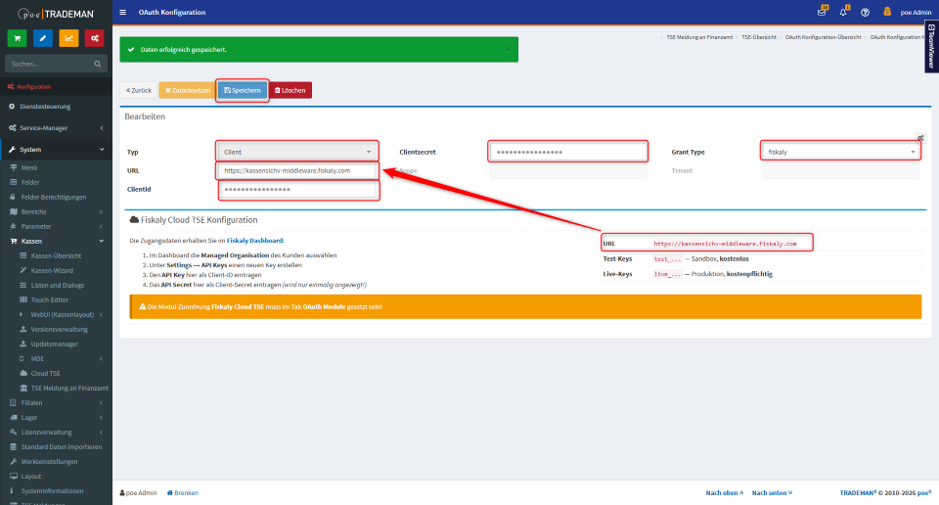The image size is (939, 505).
Task: Open Werkseinstellungen in sidebar
Action: [x=56, y=462]
